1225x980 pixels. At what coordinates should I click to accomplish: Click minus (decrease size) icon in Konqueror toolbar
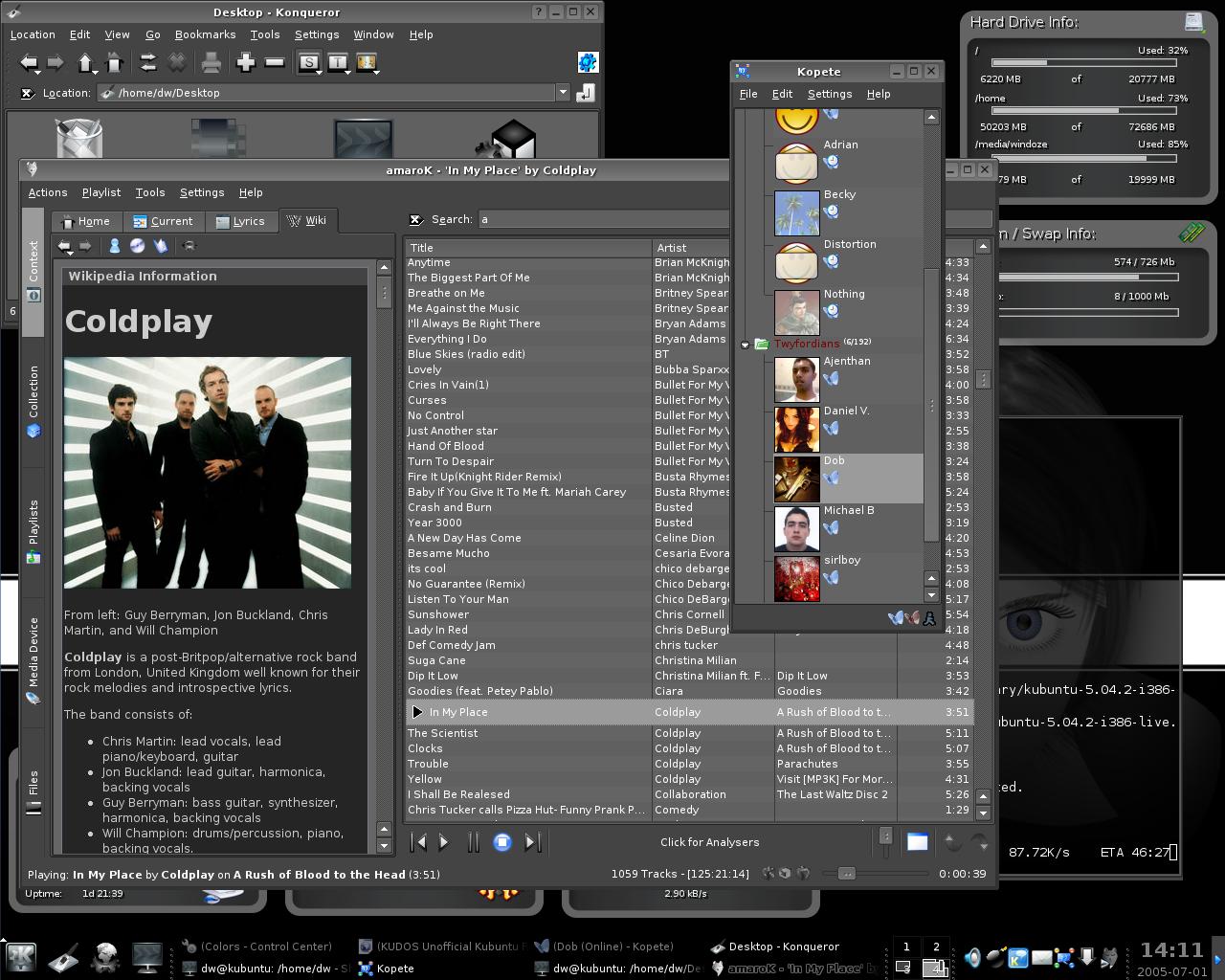click(x=275, y=63)
